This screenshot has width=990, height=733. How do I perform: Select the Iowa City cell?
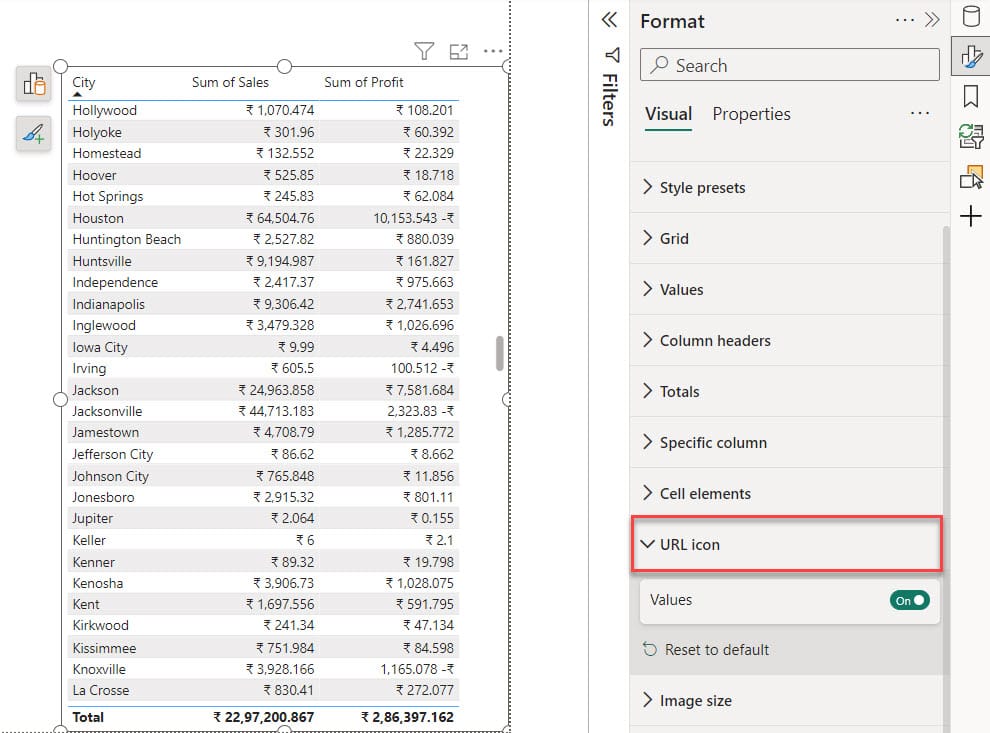click(100, 347)
